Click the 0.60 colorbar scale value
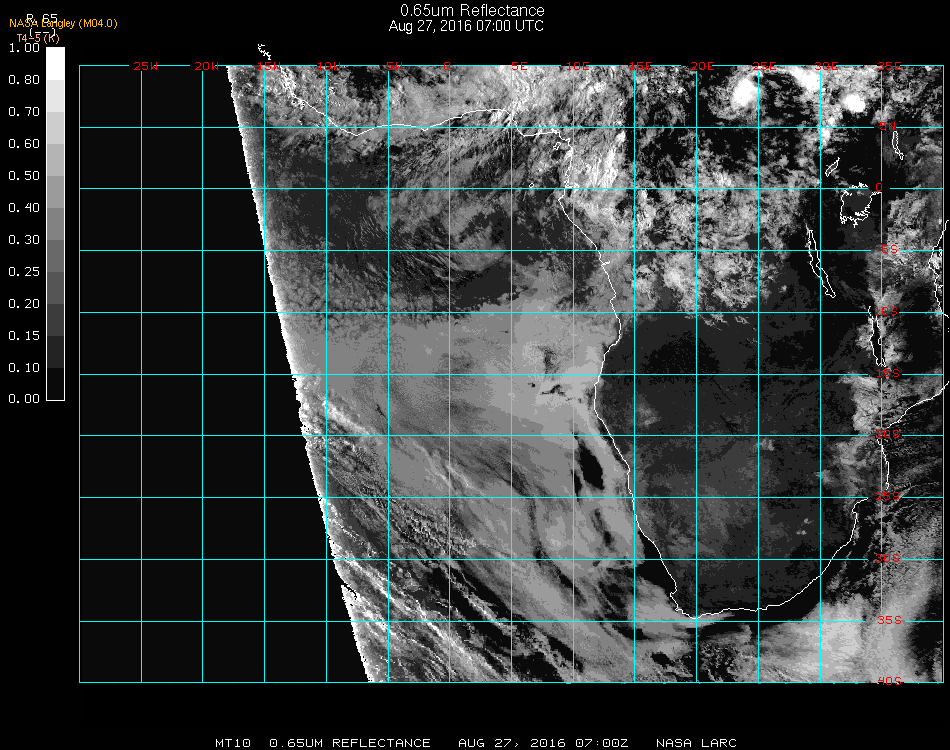 tap(24, 144)
